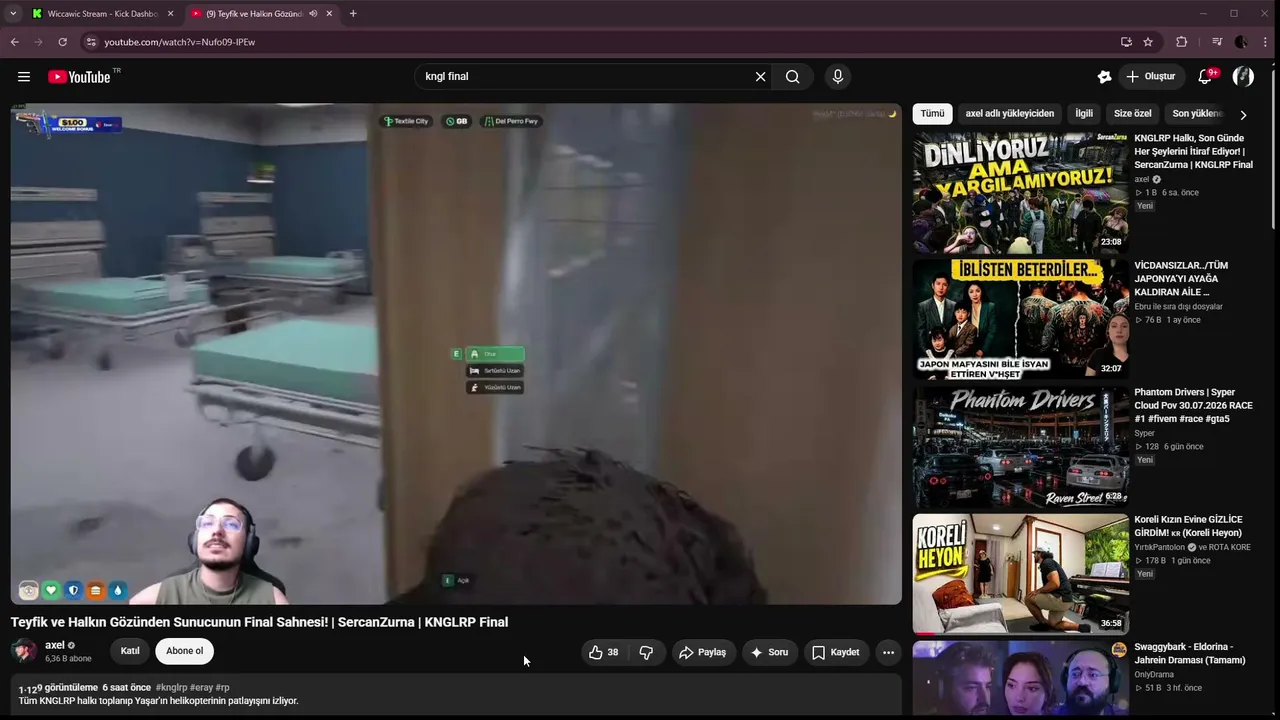The width and height of the screenshot is (1280, 720).
Task: Open the #knglrp hashtag link
Action: click(x=171, y=688)
